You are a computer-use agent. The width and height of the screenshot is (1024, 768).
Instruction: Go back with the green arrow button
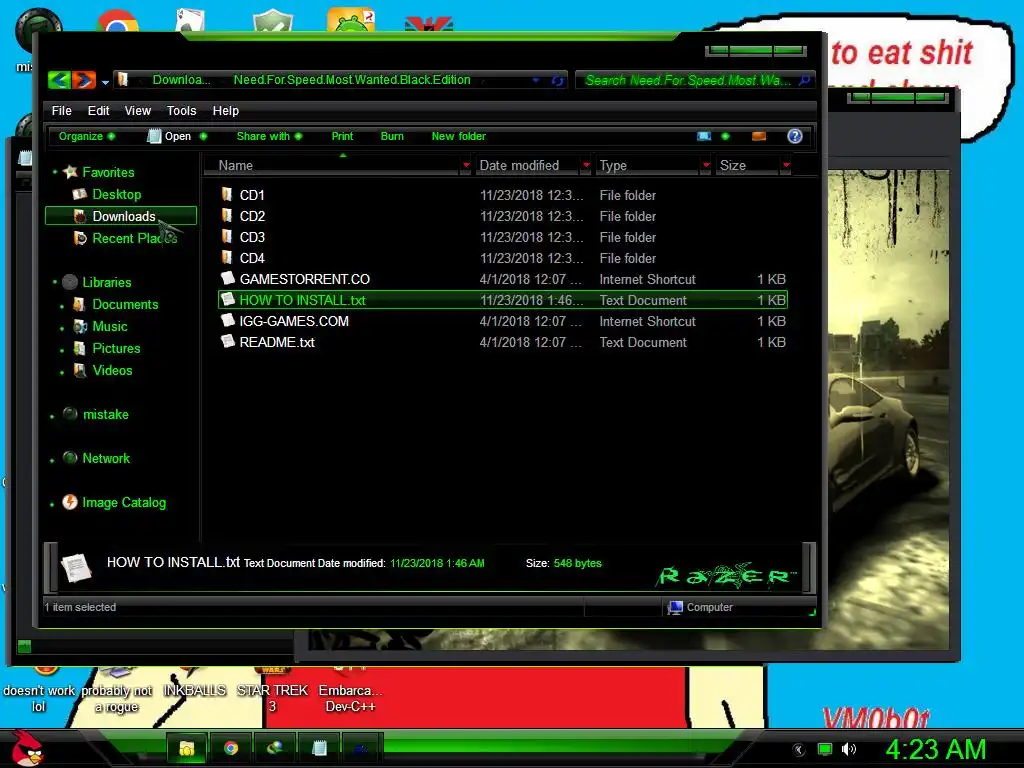pos(59,80)
